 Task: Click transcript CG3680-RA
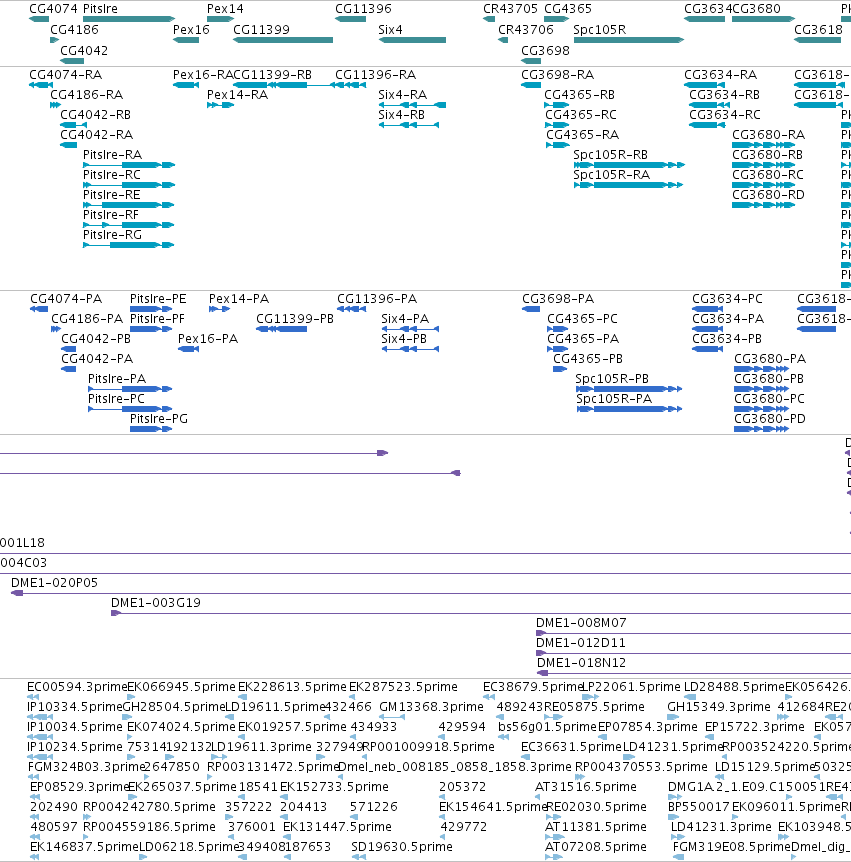tap(764, 145)
